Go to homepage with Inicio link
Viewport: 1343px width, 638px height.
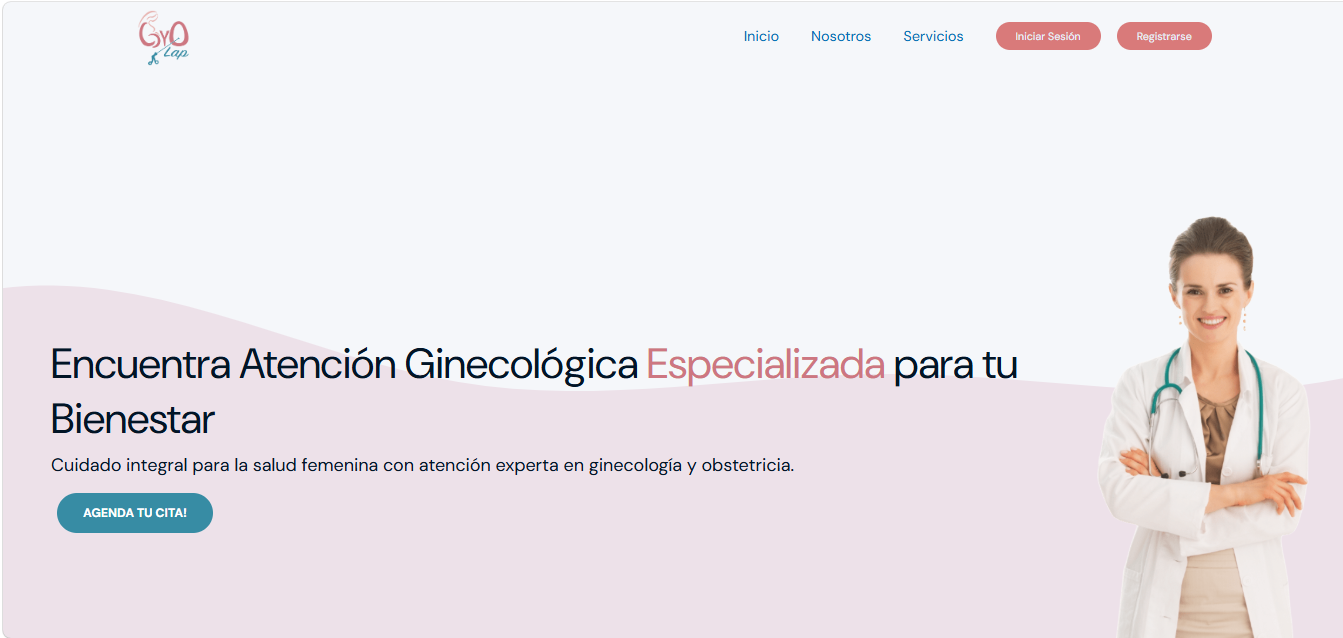pos(761,35)
